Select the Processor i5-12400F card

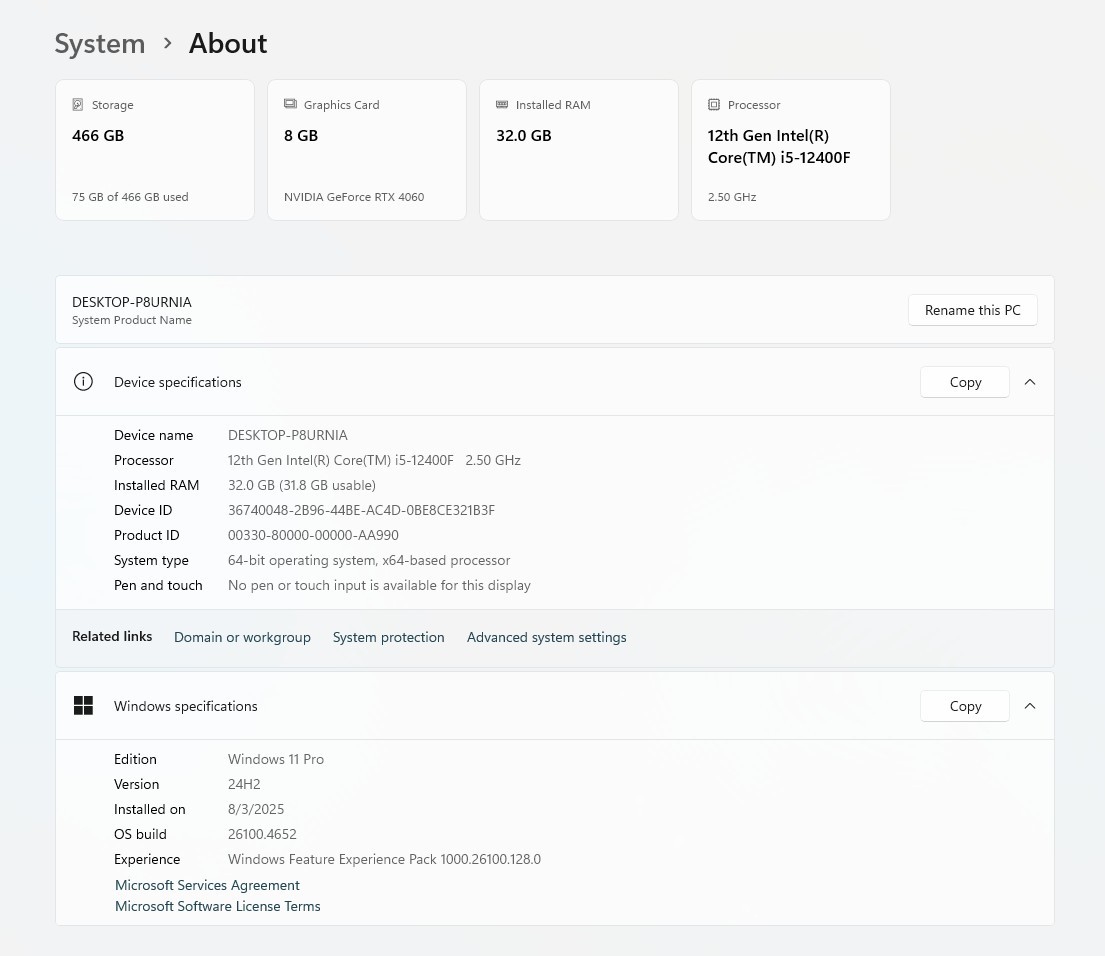791,150
